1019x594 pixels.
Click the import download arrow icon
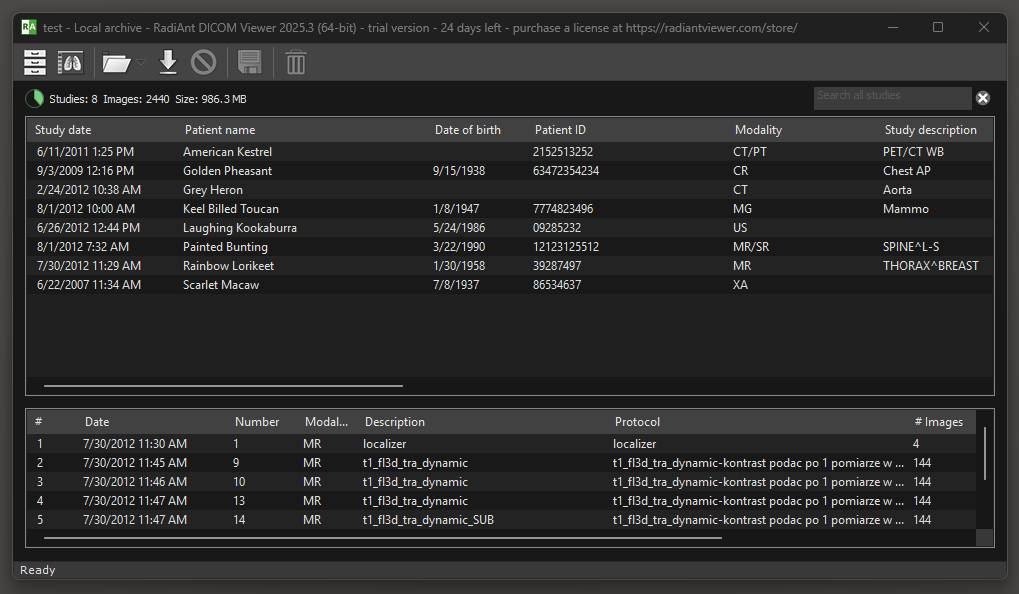[168, 63]
